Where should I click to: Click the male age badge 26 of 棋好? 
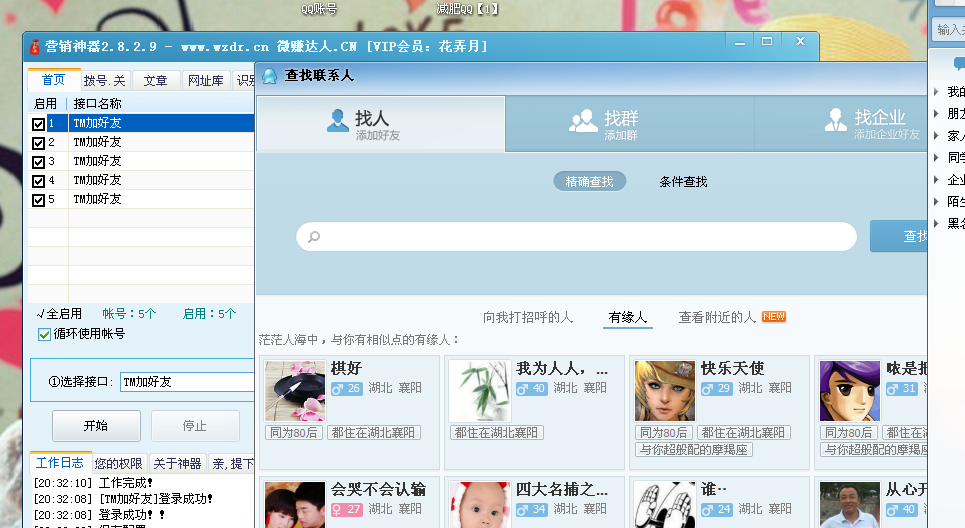click(x=346, y=388)
